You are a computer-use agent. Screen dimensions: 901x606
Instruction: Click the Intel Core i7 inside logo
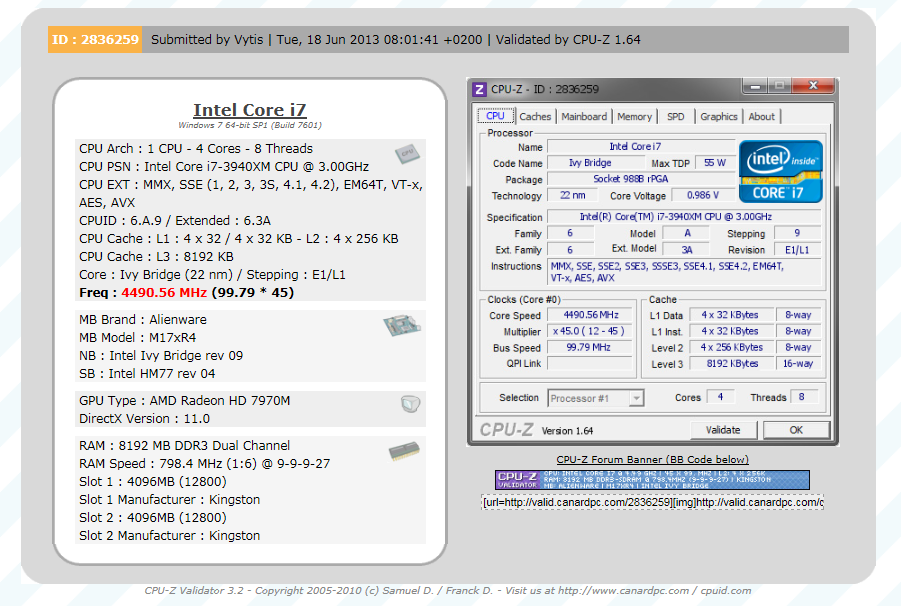[x=780, y=171]
